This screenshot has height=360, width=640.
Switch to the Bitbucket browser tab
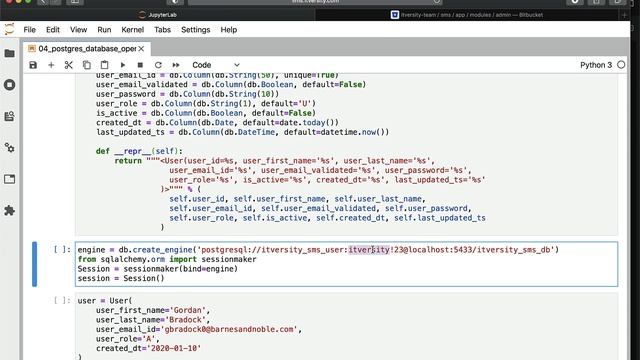(x=467, y=15)
